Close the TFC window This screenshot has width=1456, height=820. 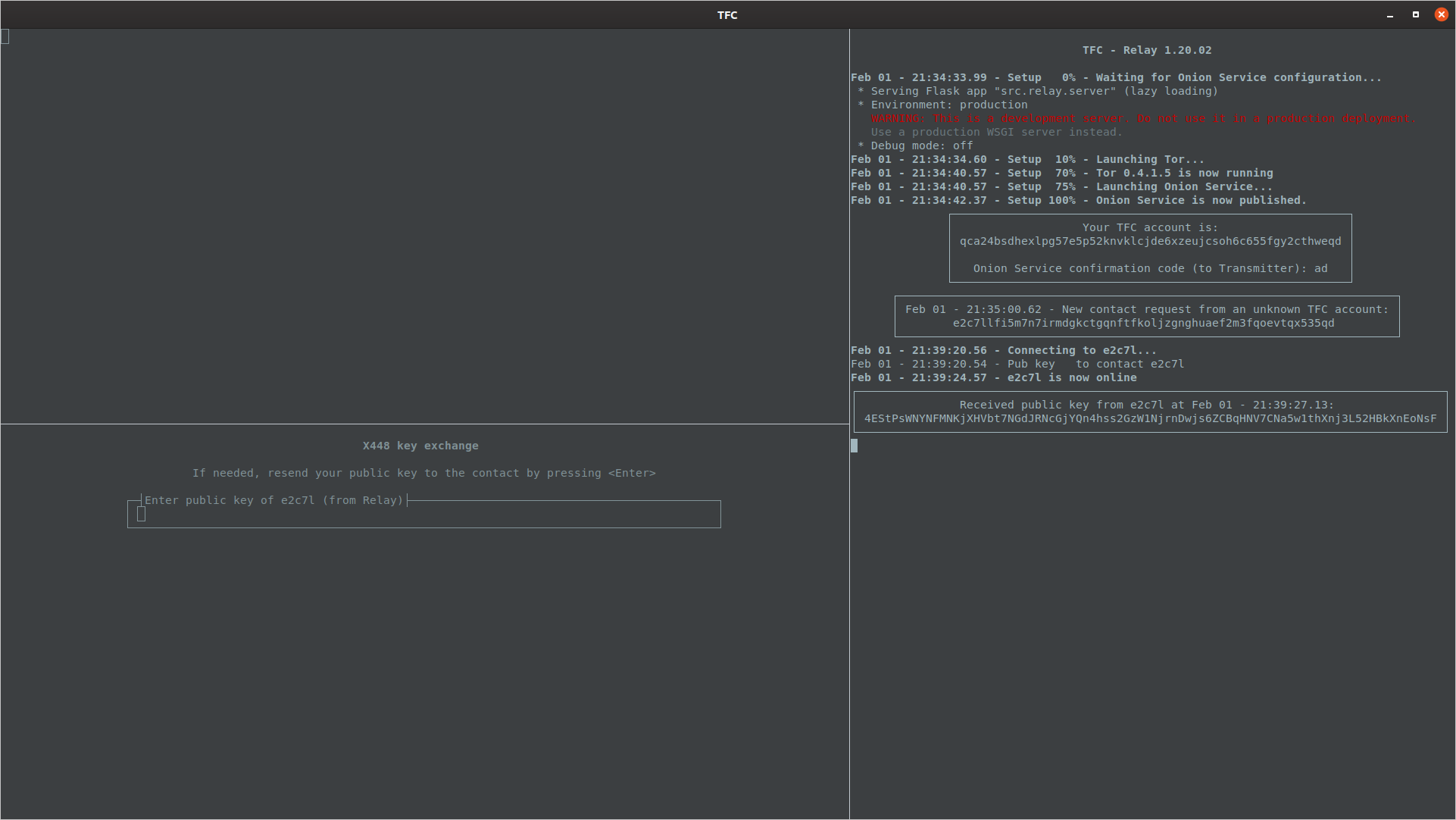(1441, 14)
